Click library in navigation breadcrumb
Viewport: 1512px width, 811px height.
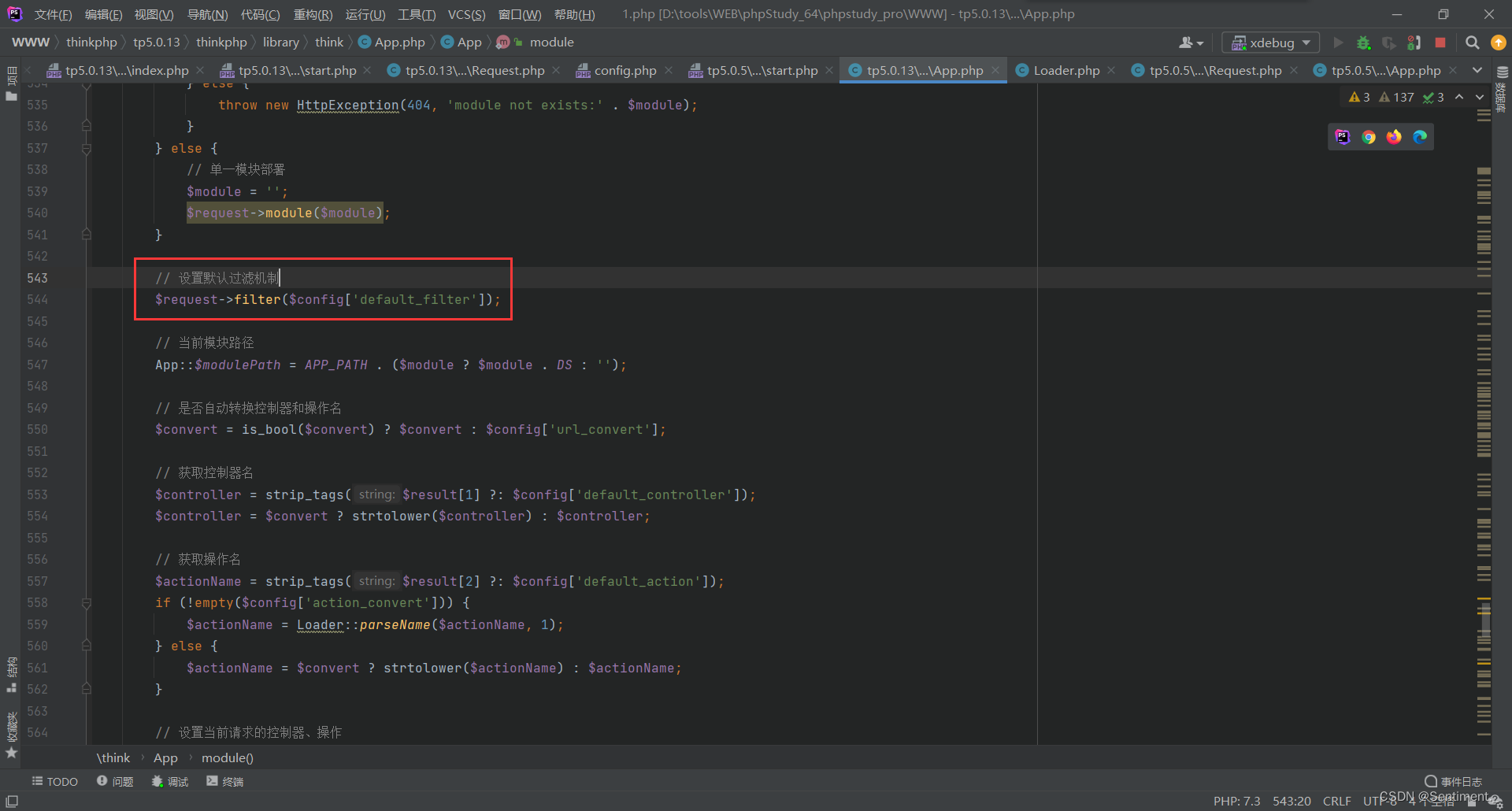[280, 43]
